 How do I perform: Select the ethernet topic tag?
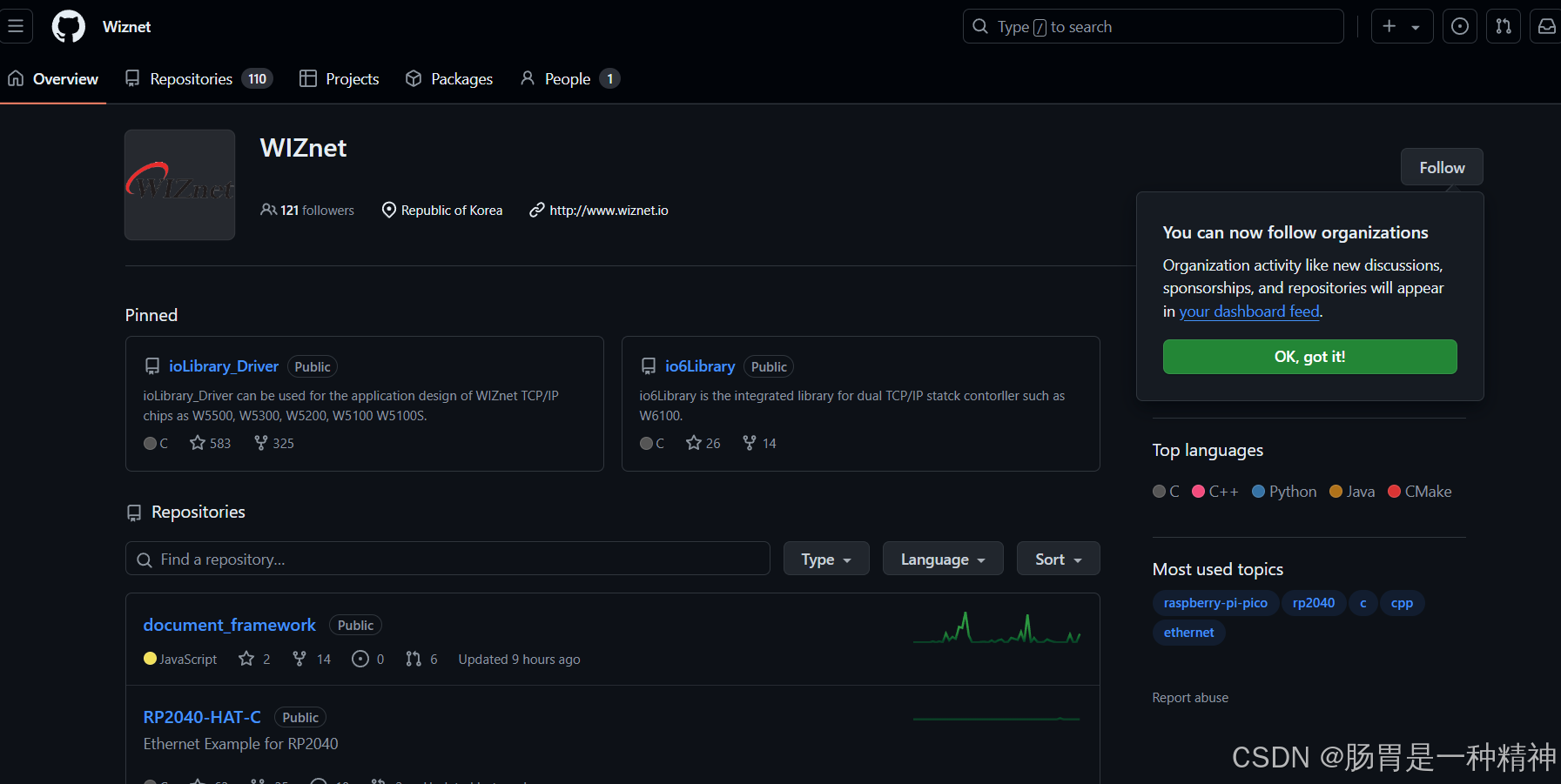click(x=1188, y=633)
